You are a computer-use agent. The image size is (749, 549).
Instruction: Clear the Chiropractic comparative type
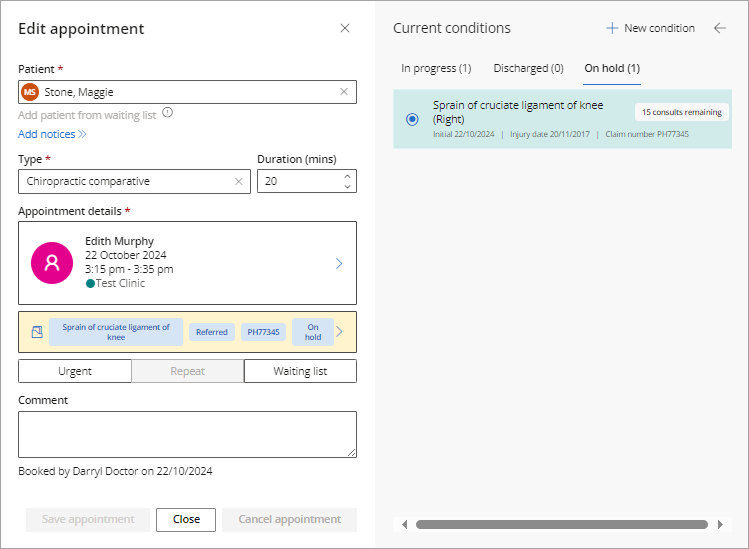[x=238, y=182]
